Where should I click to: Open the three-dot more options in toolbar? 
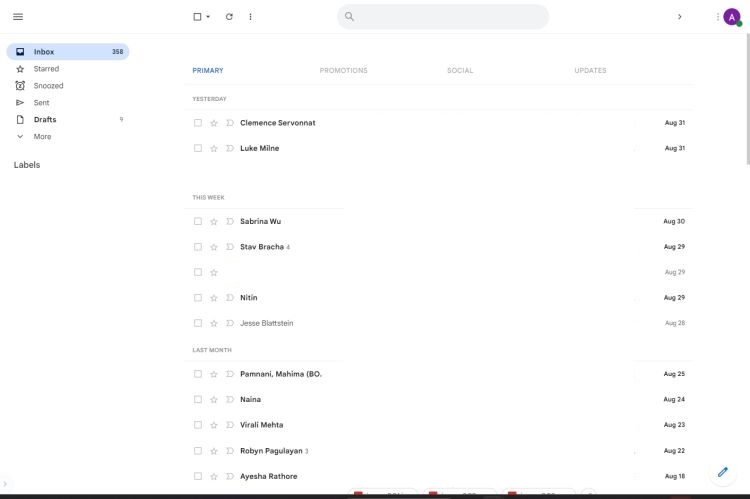click(250, 16)
